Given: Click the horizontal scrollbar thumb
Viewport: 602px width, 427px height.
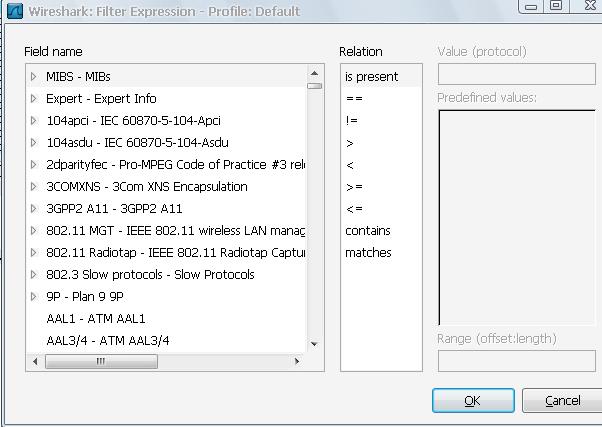Looking at the screenshot, I should [101, 361].
